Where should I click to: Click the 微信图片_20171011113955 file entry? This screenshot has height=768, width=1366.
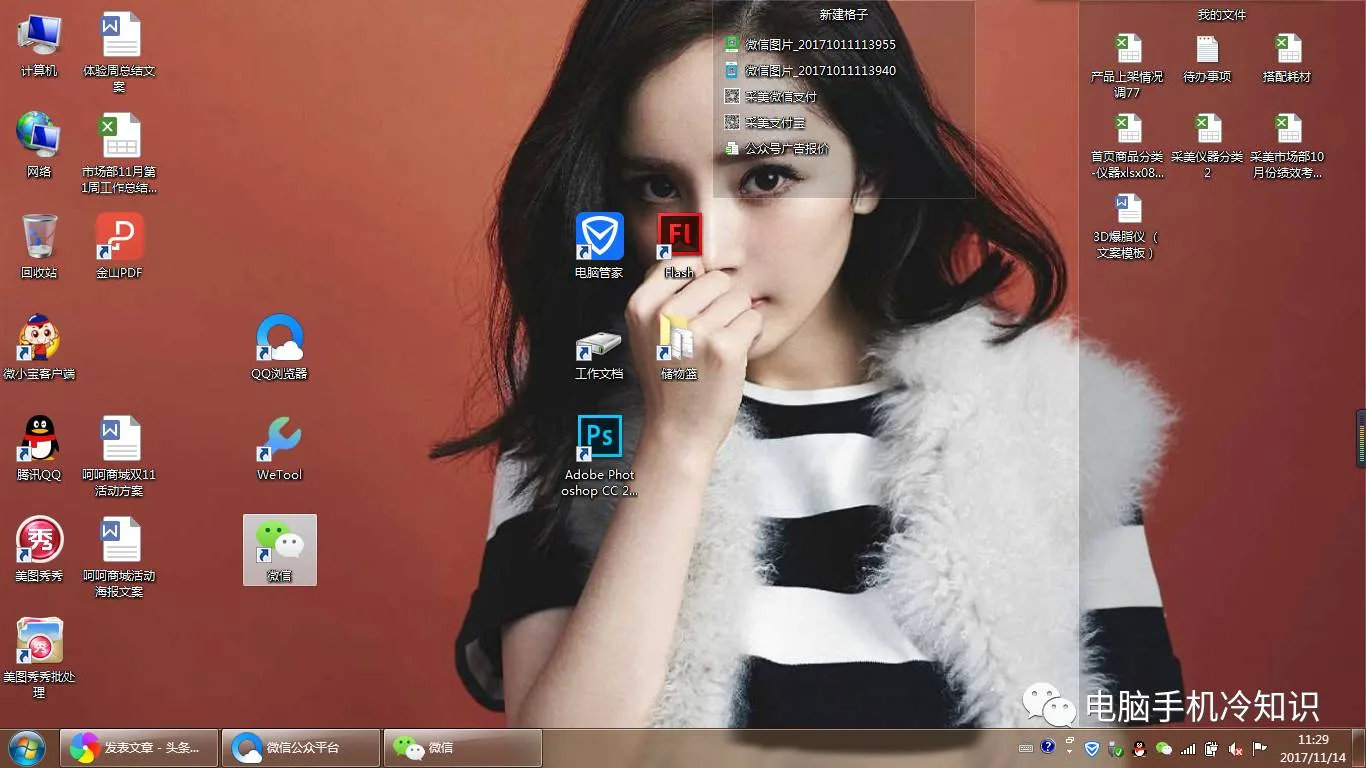coord(810,44)
